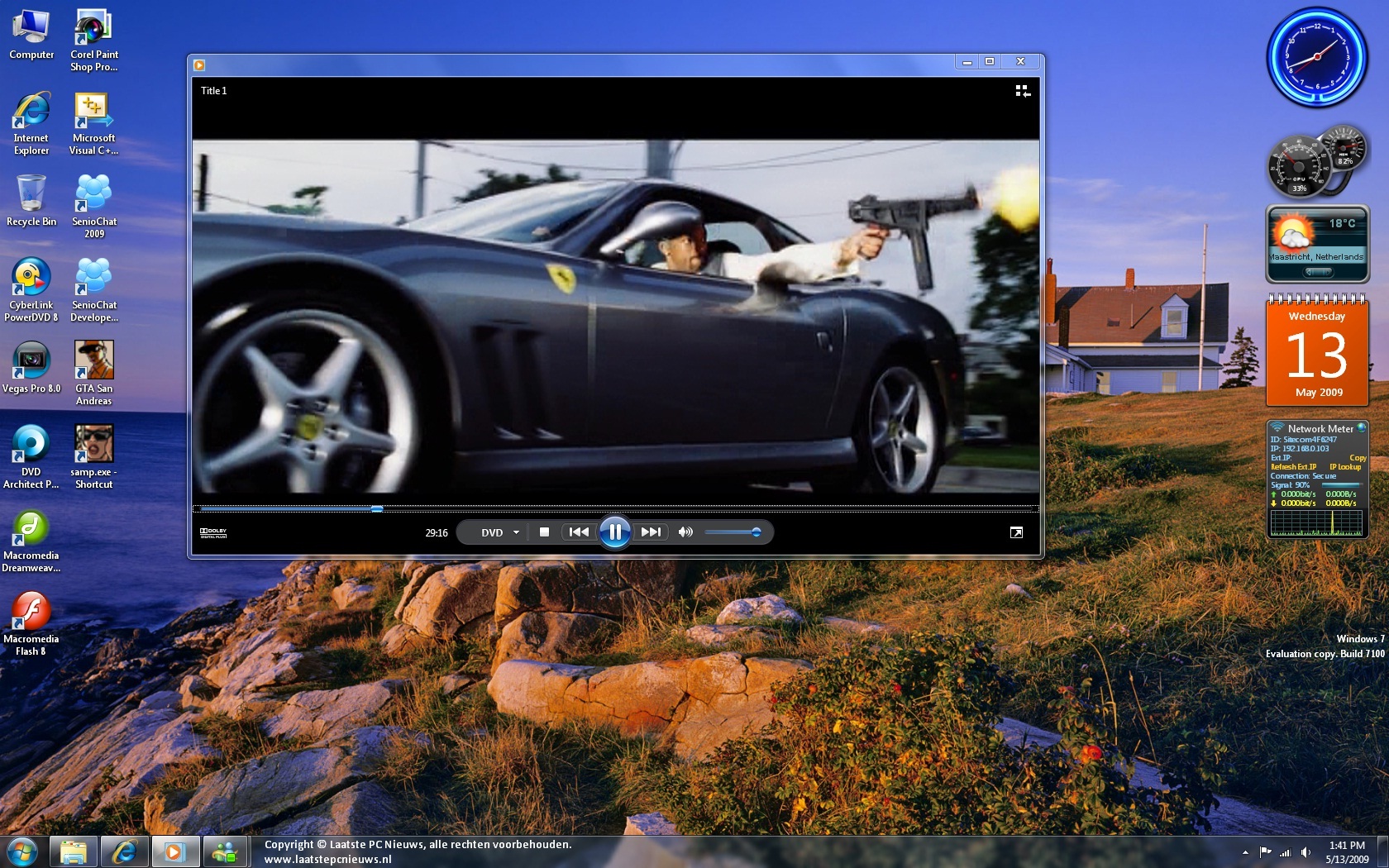
Task: Launch SenioChat 2009 shortcut
Action: (93, 207)
